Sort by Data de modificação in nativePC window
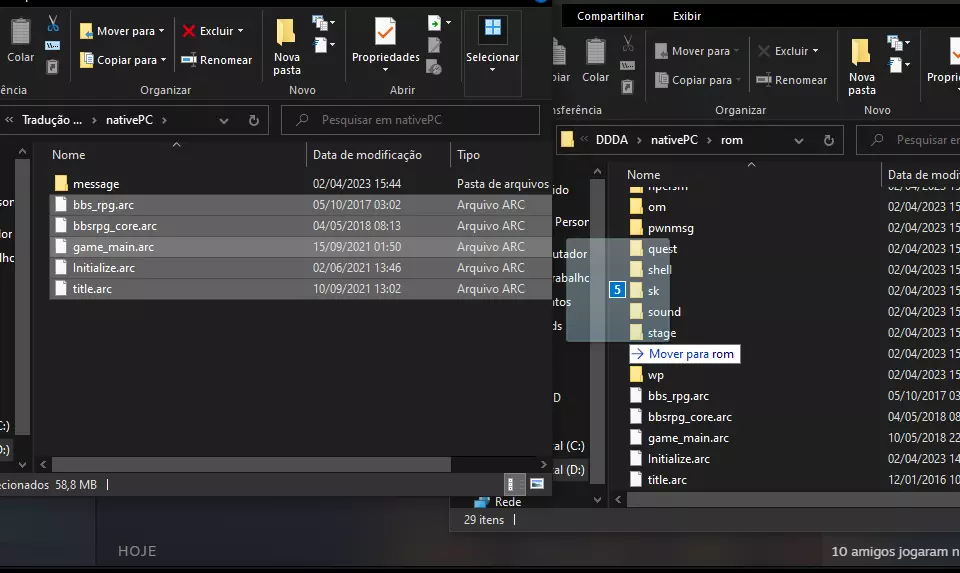This screenshot has height=573, width=960. coord(367,155)
